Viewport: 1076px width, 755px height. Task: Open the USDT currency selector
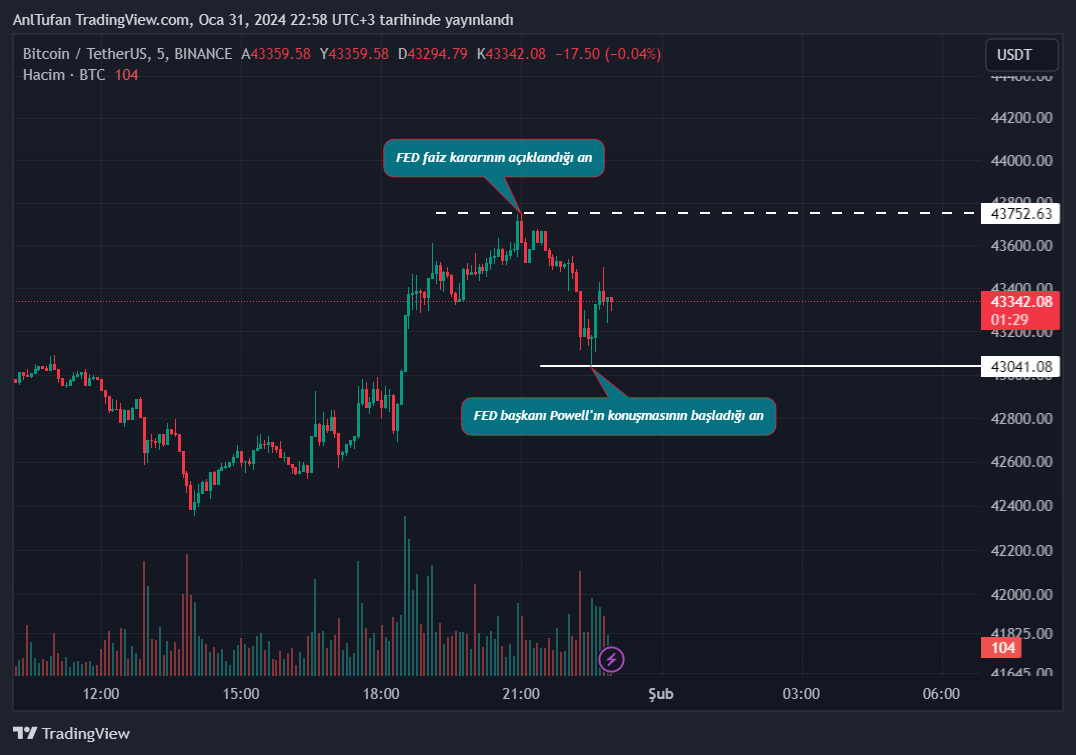1022,54
